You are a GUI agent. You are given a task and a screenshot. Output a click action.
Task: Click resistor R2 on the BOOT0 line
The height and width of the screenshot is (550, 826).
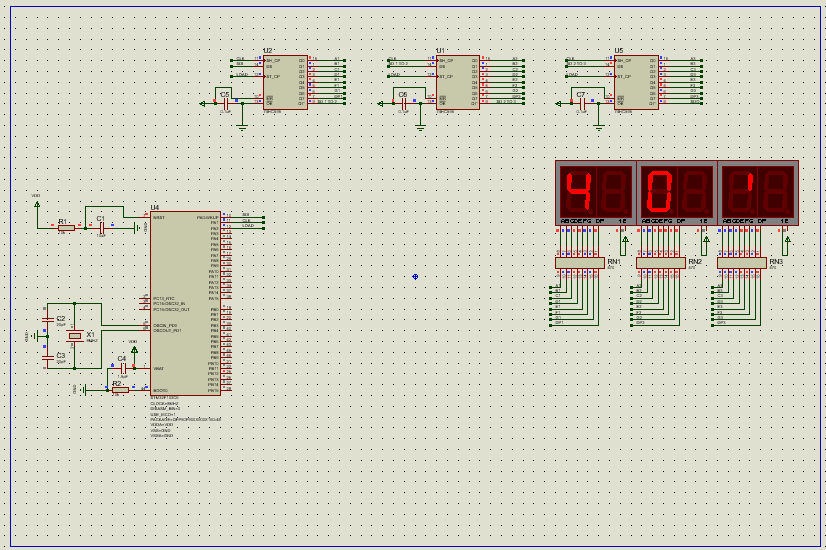point(120,390)
